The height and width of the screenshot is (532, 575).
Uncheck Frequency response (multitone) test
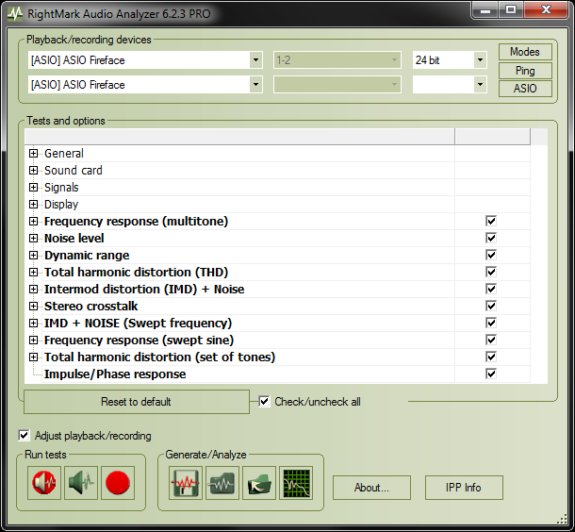tap(491, 221)
